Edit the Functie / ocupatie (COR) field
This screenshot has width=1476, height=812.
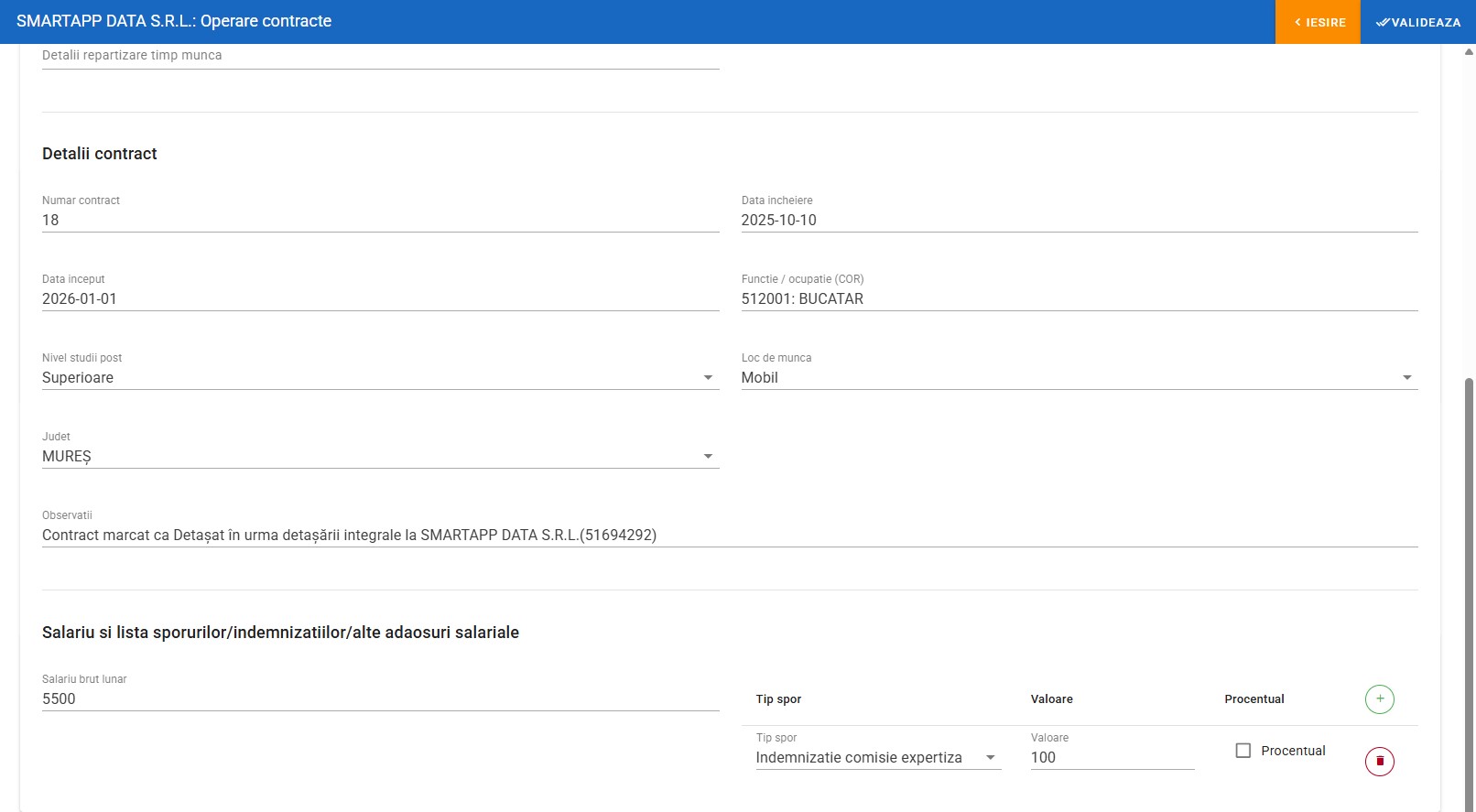pyautogui.click(x=1079, y=299)
